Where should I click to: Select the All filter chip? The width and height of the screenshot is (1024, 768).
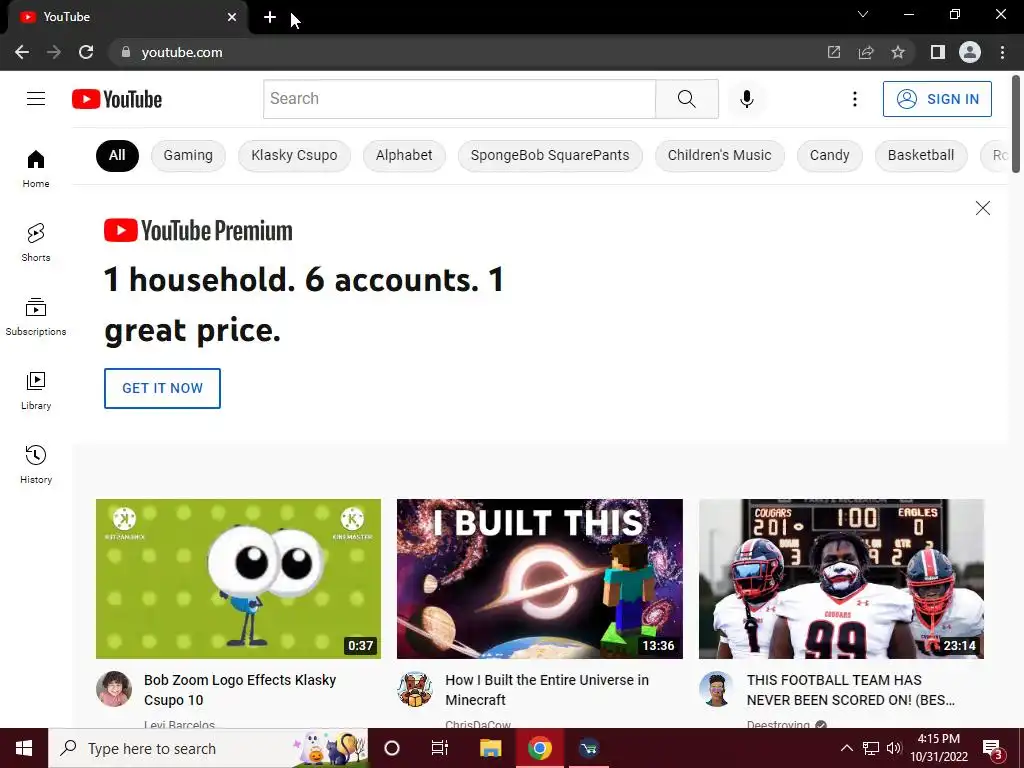pos(117,155)
